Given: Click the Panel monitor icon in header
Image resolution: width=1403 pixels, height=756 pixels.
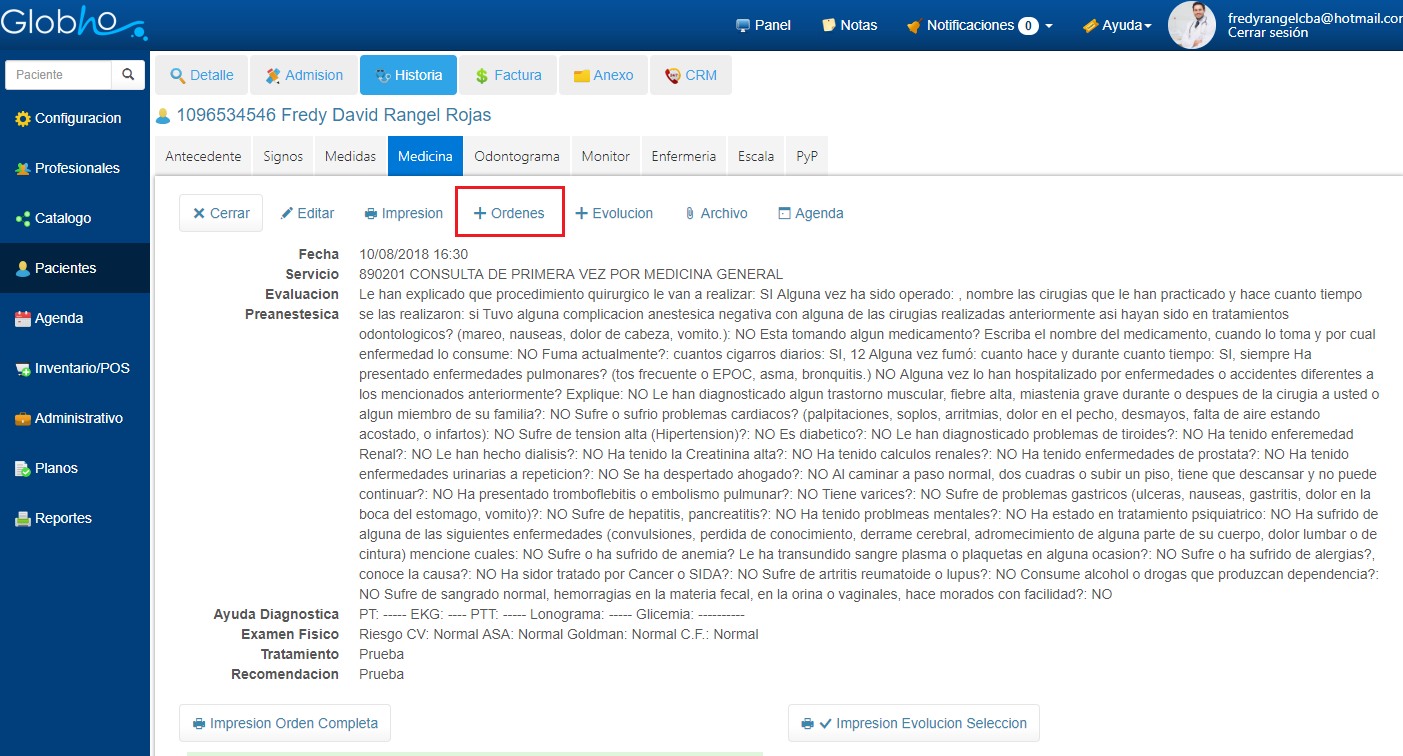Looking at the screenshot, I should (743, 25).
